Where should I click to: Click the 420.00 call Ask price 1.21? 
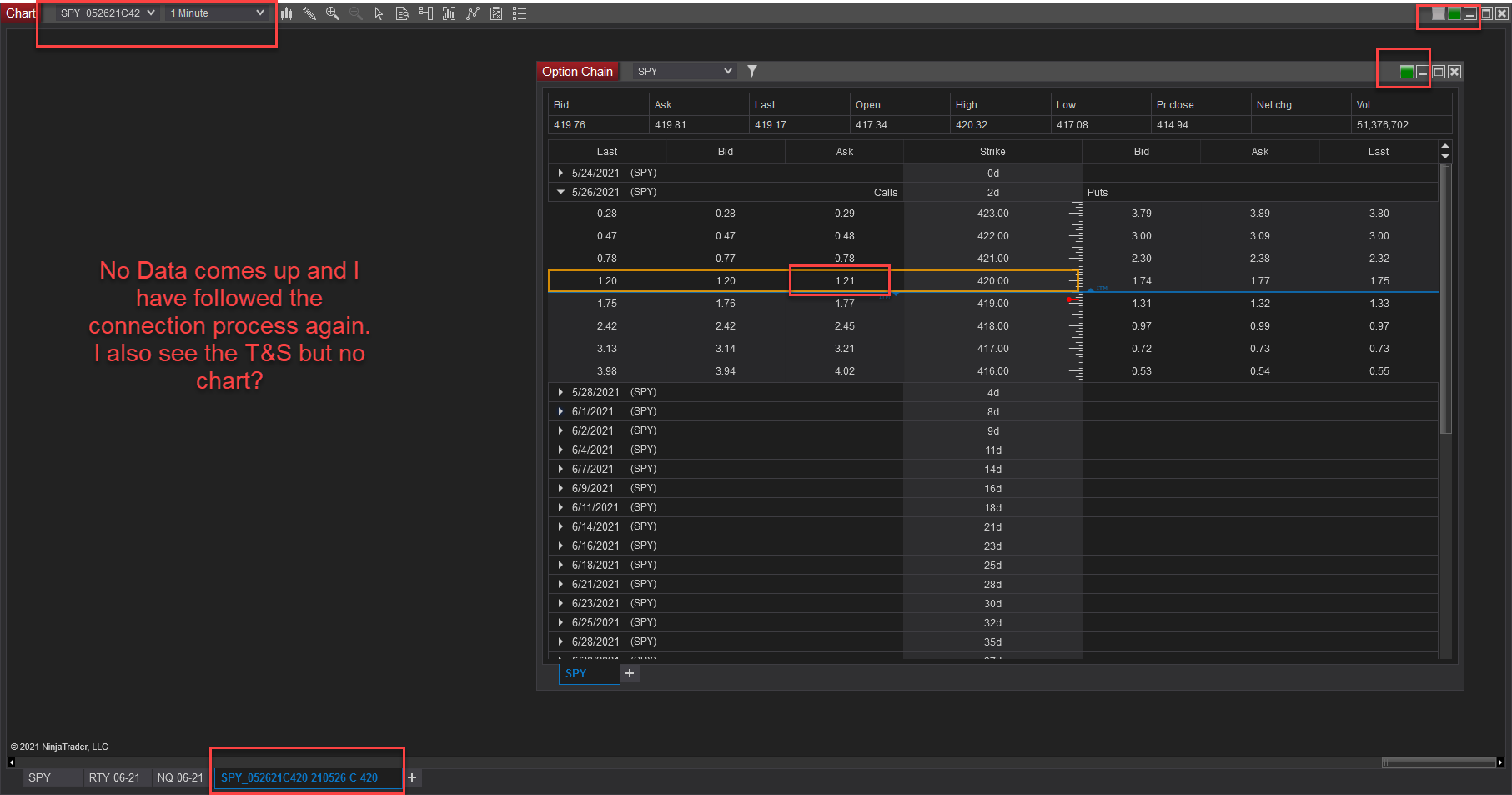(844, 281)
